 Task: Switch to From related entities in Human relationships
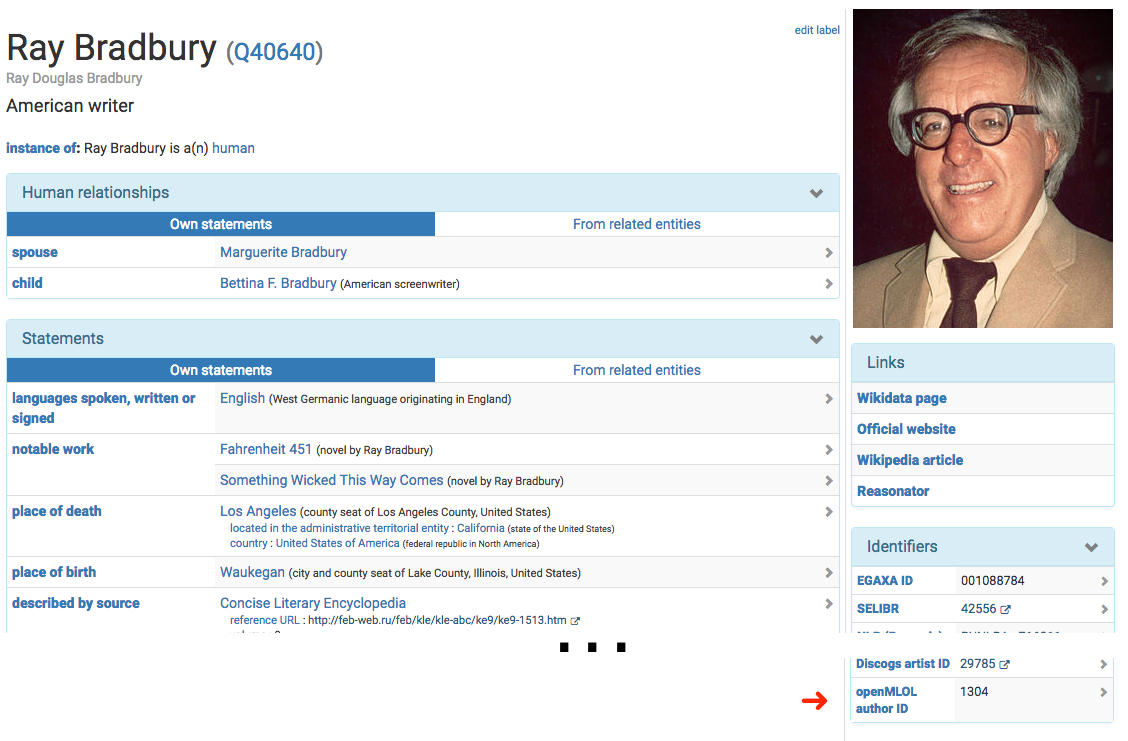pos(637,224)
